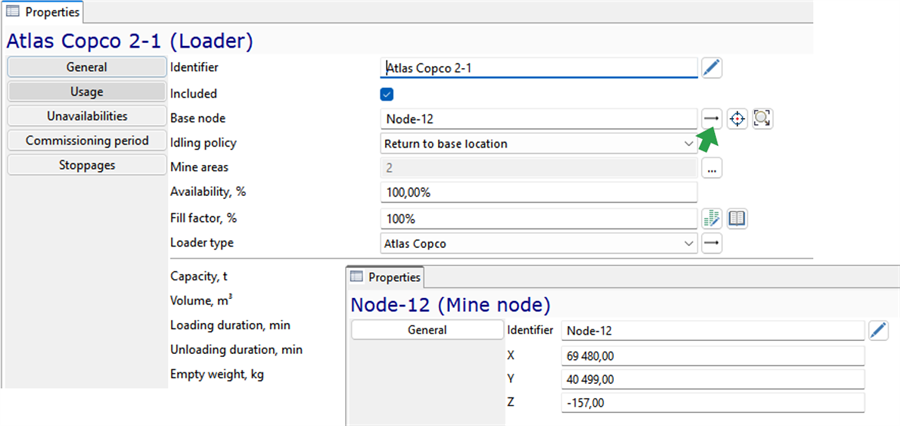Open the General section for the loader

coord(87,67)
